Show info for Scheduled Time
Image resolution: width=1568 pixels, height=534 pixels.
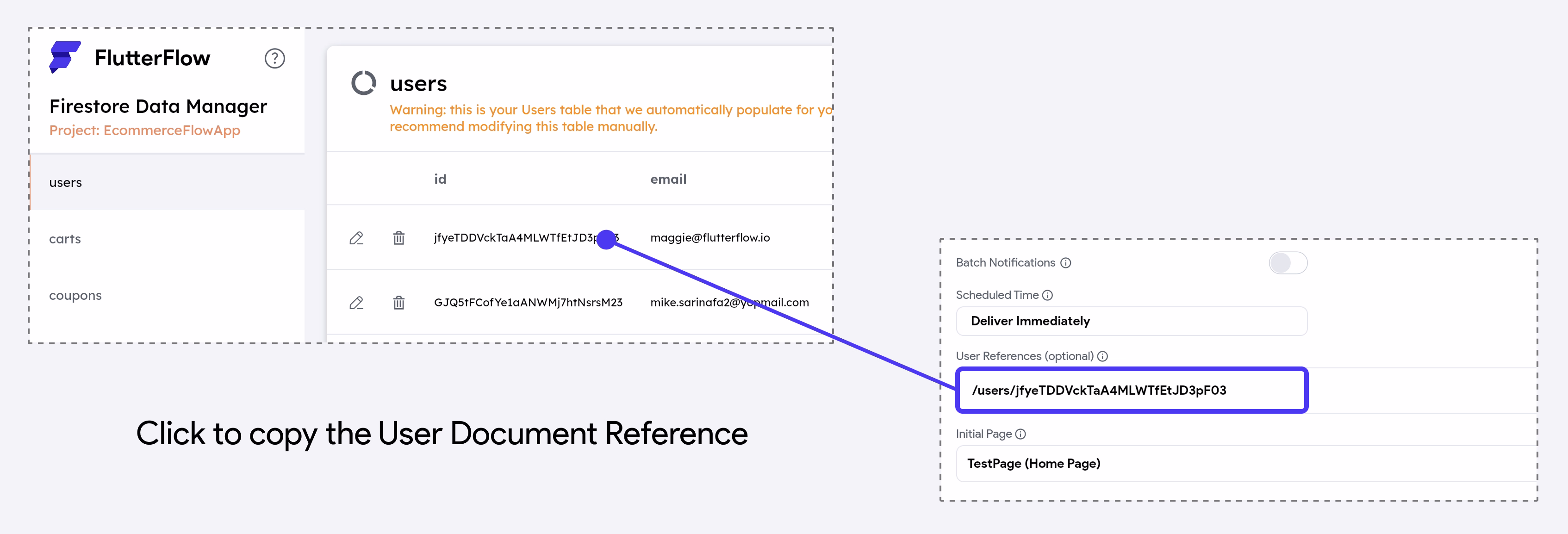click(x=1047, y=295)
